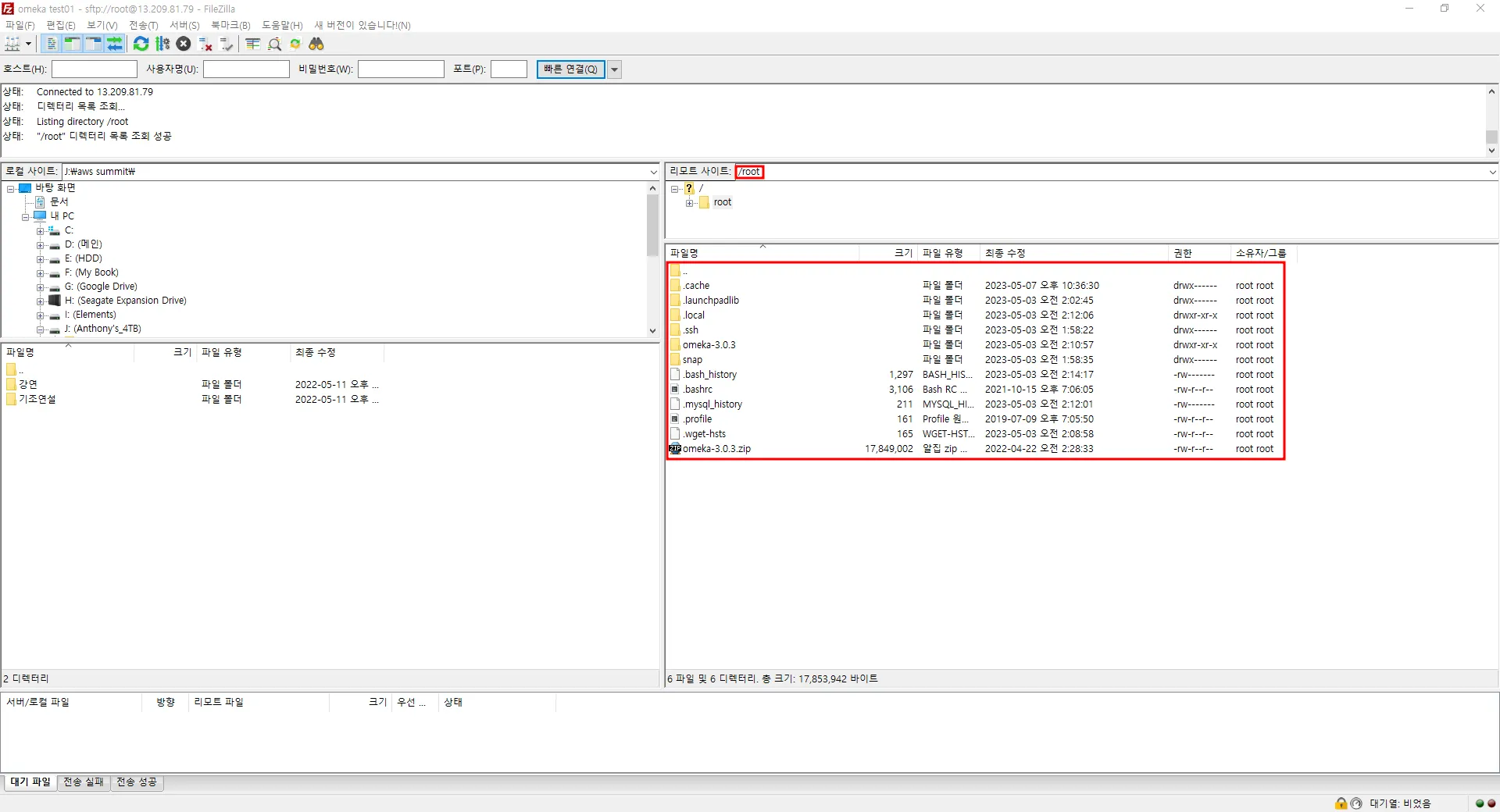The height and width of the screenshot is (812, 1500).
Task: Open the directory listing filters icon
Action: point(252,44)
